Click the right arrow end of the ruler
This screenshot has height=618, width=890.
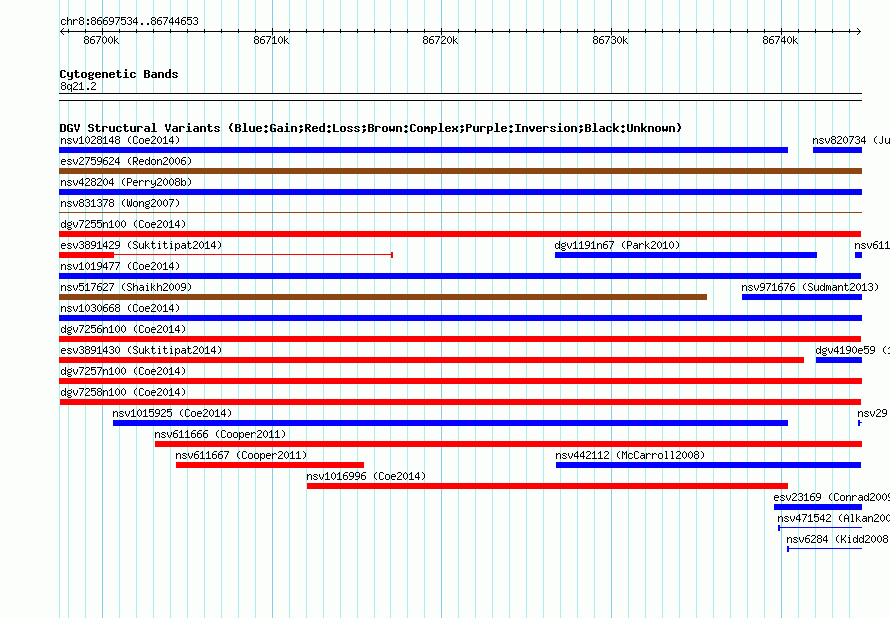pos(859,31)
